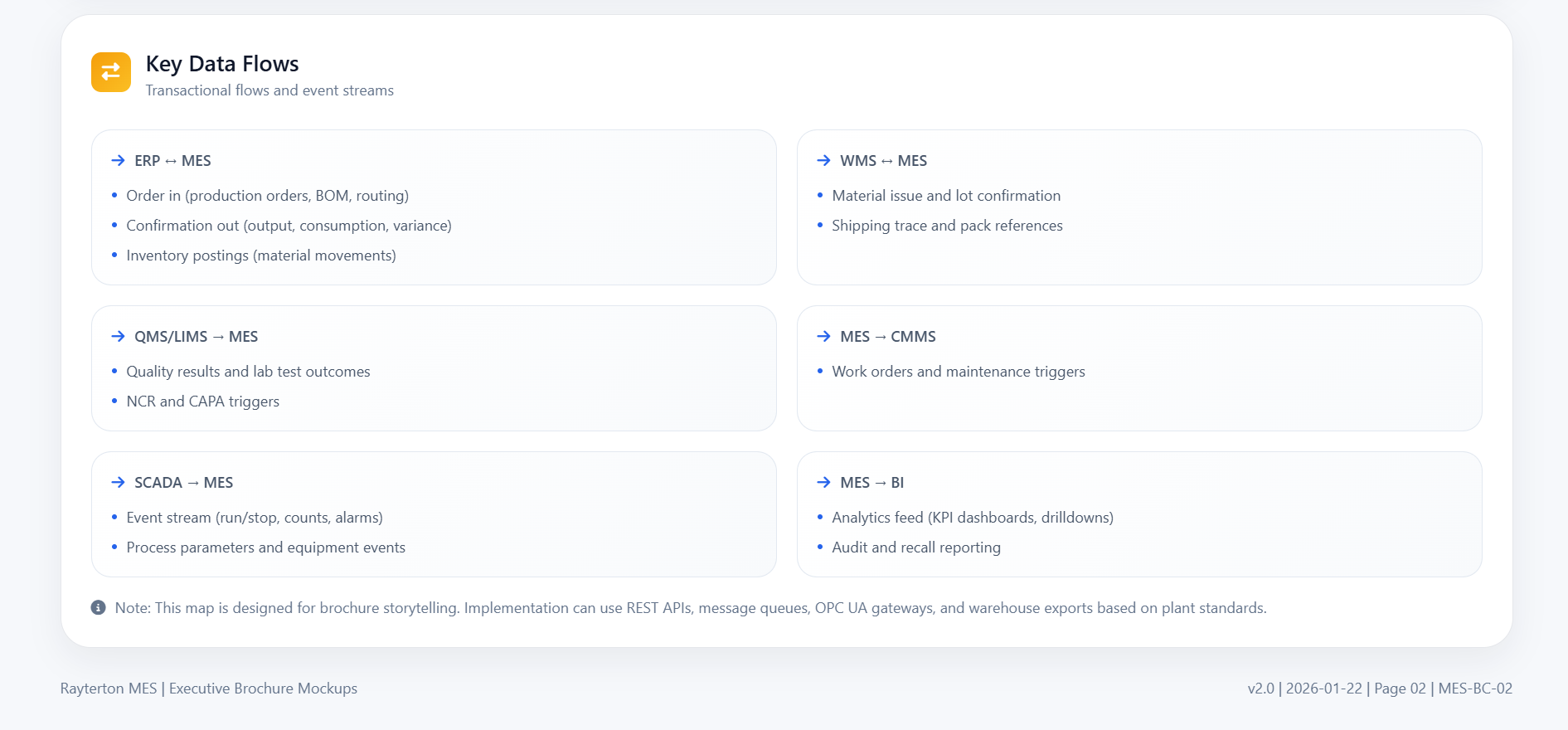This screenshot has width=1568, height=730.
Task: Click the version and page footer text
Action: pyautogui.click(x=1379, y=689)
